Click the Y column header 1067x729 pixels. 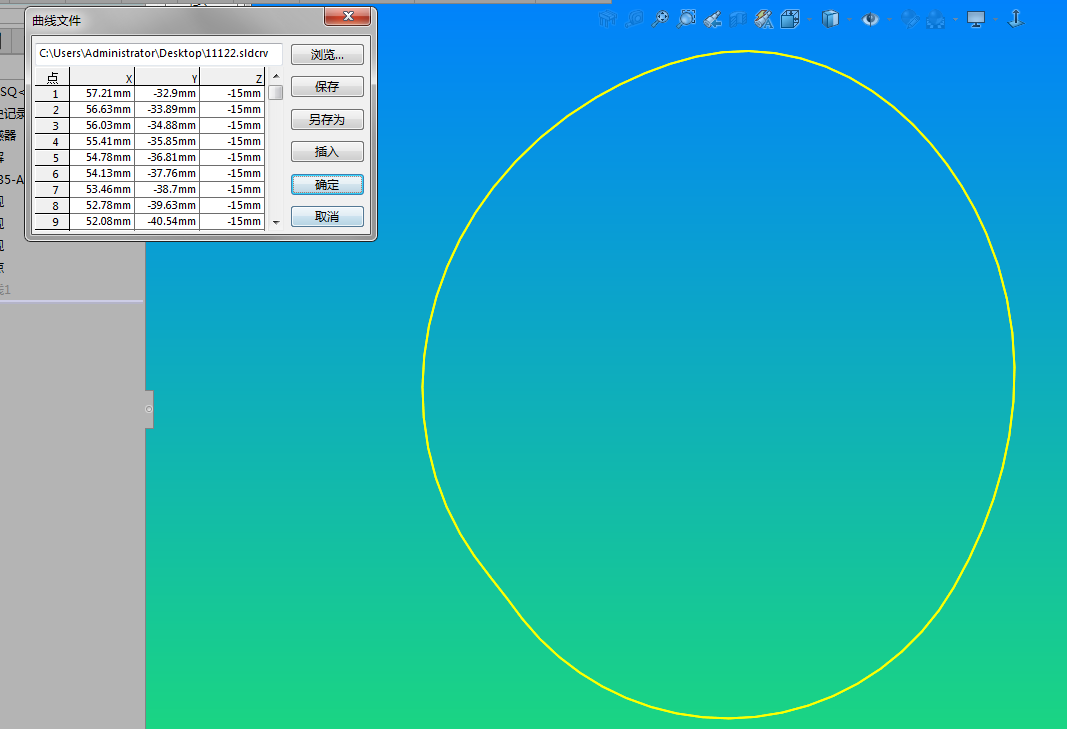point(167,78)
